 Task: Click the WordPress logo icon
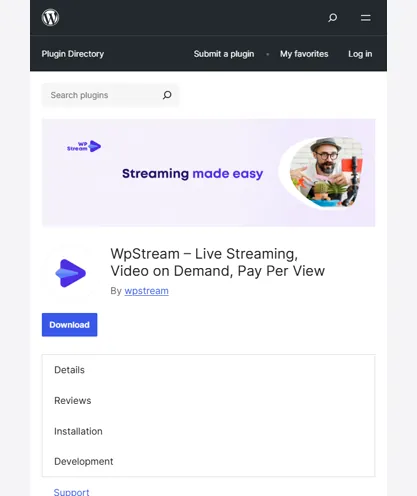point(50,17)
